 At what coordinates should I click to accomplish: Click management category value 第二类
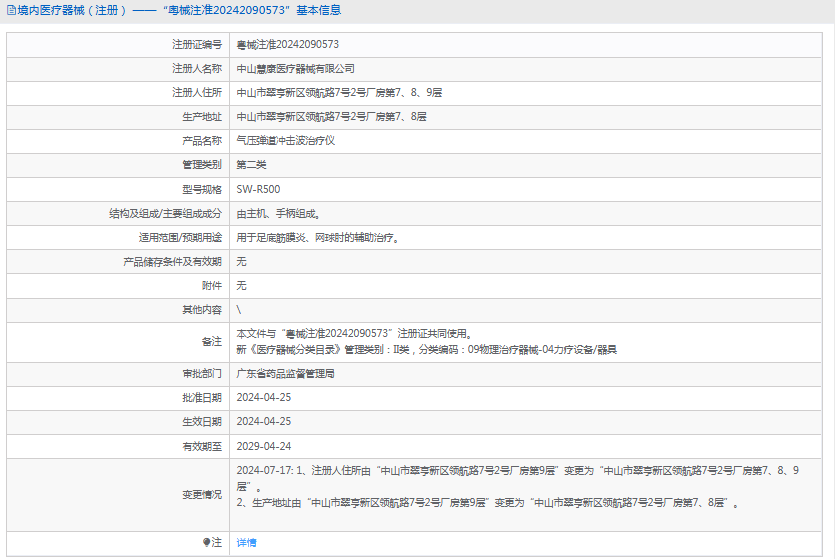(x=251, y=165)
